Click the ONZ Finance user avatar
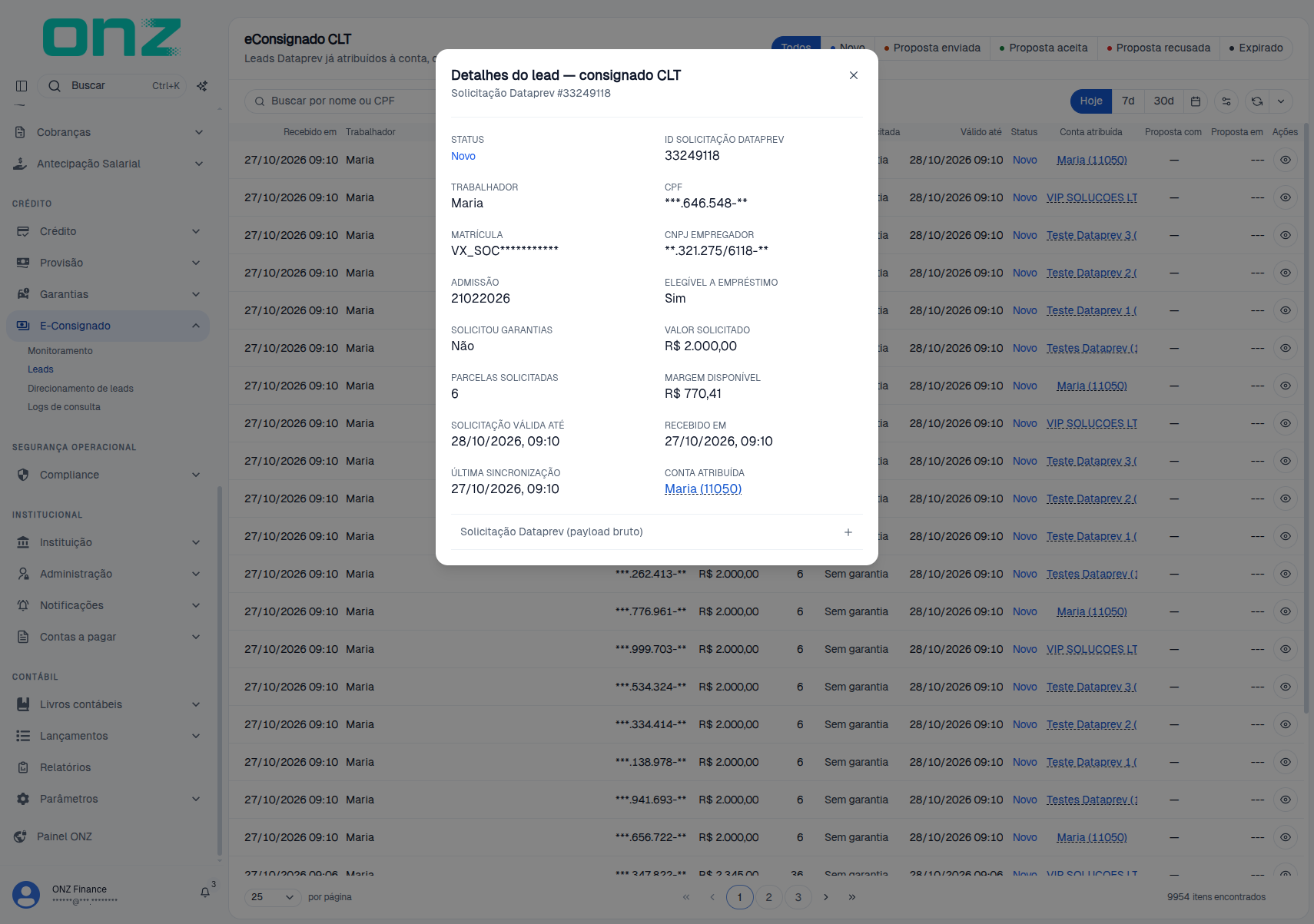The image size is (1314, 924). point(26,895)
